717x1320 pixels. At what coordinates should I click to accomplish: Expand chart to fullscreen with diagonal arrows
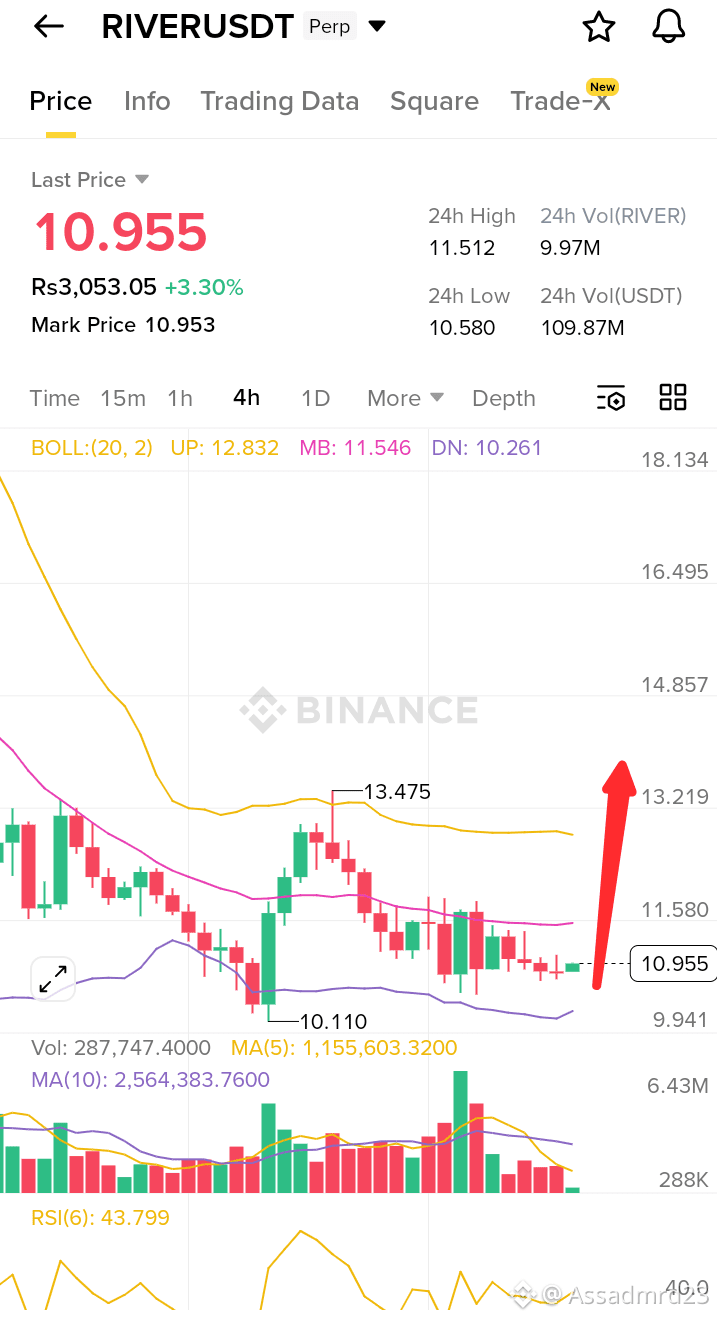[53, 979]
